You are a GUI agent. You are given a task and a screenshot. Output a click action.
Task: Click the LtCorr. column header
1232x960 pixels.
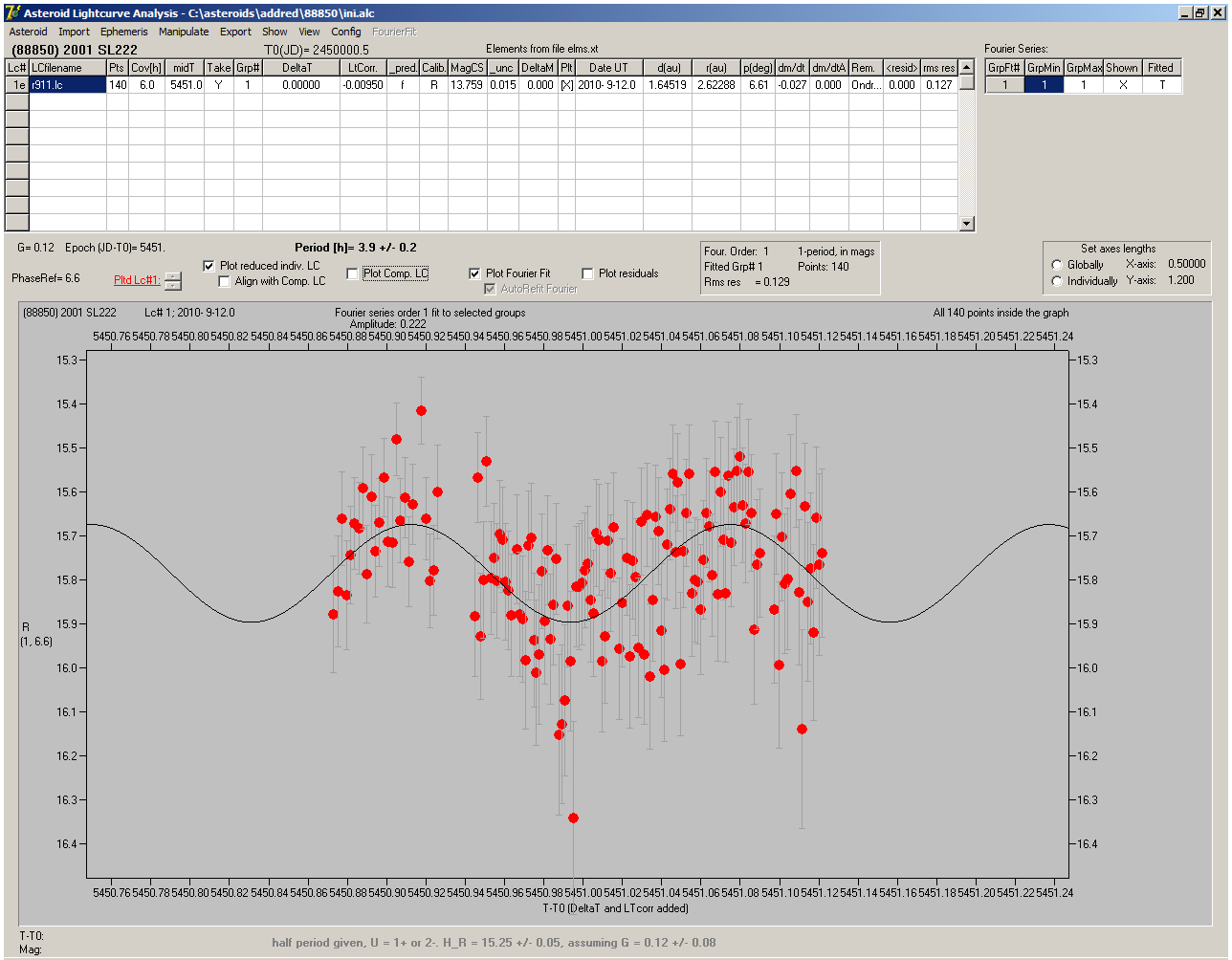pyautogui.click(x=363, y=68)
